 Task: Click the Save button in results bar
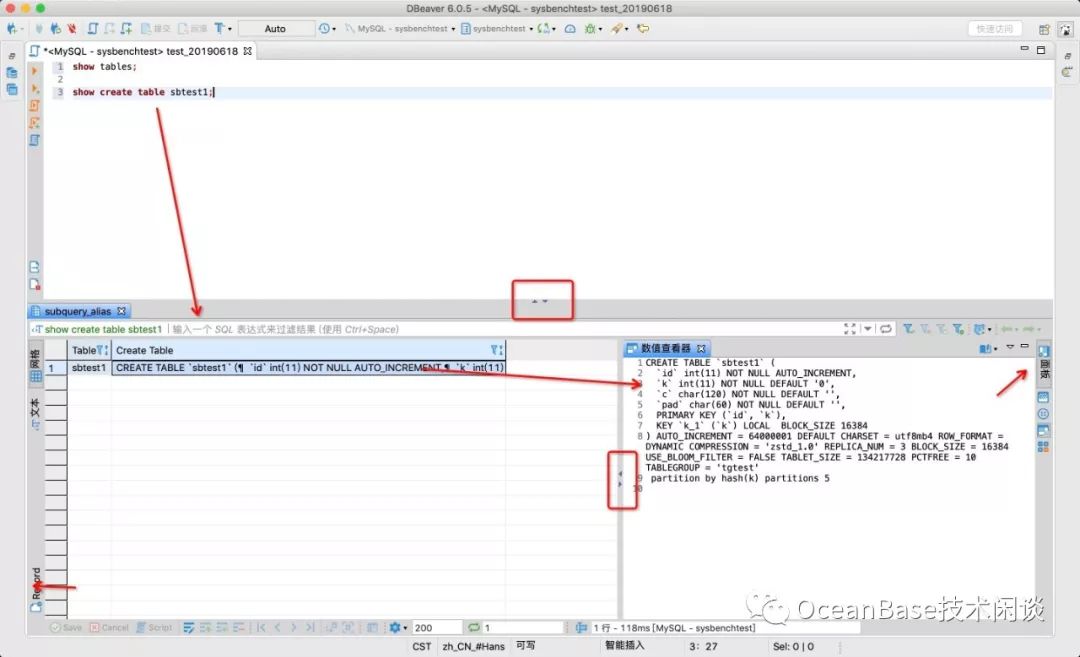pos(66,627)
